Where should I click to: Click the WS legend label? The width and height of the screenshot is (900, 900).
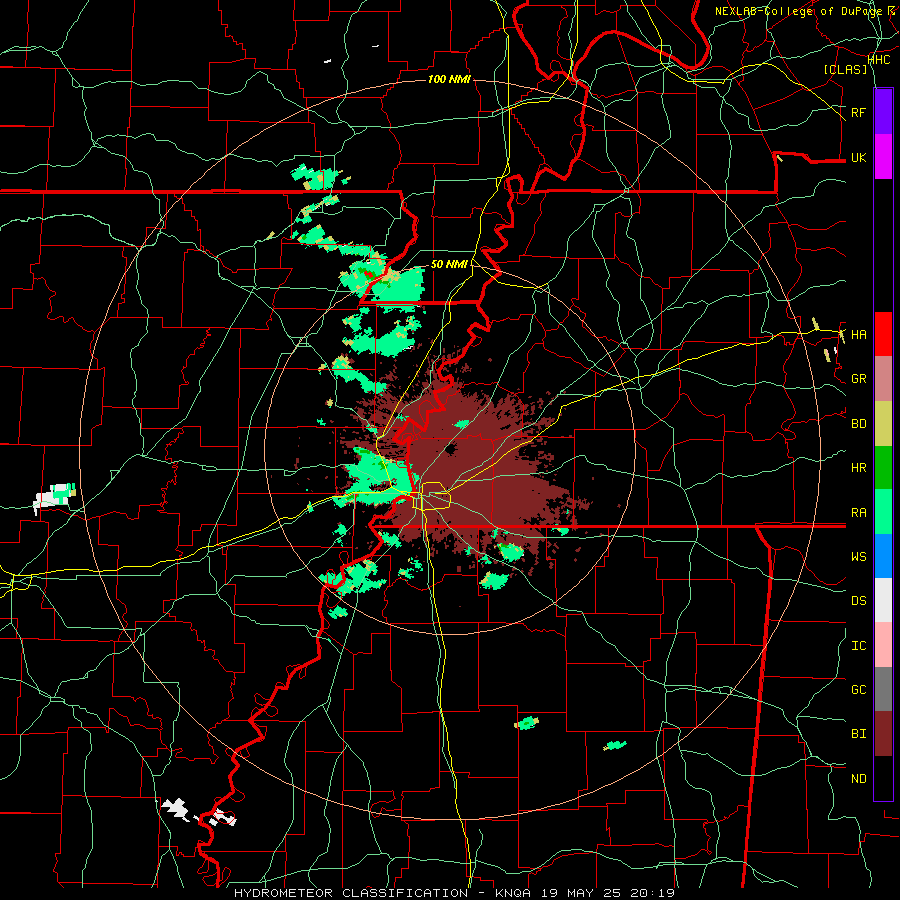[858, 556]
